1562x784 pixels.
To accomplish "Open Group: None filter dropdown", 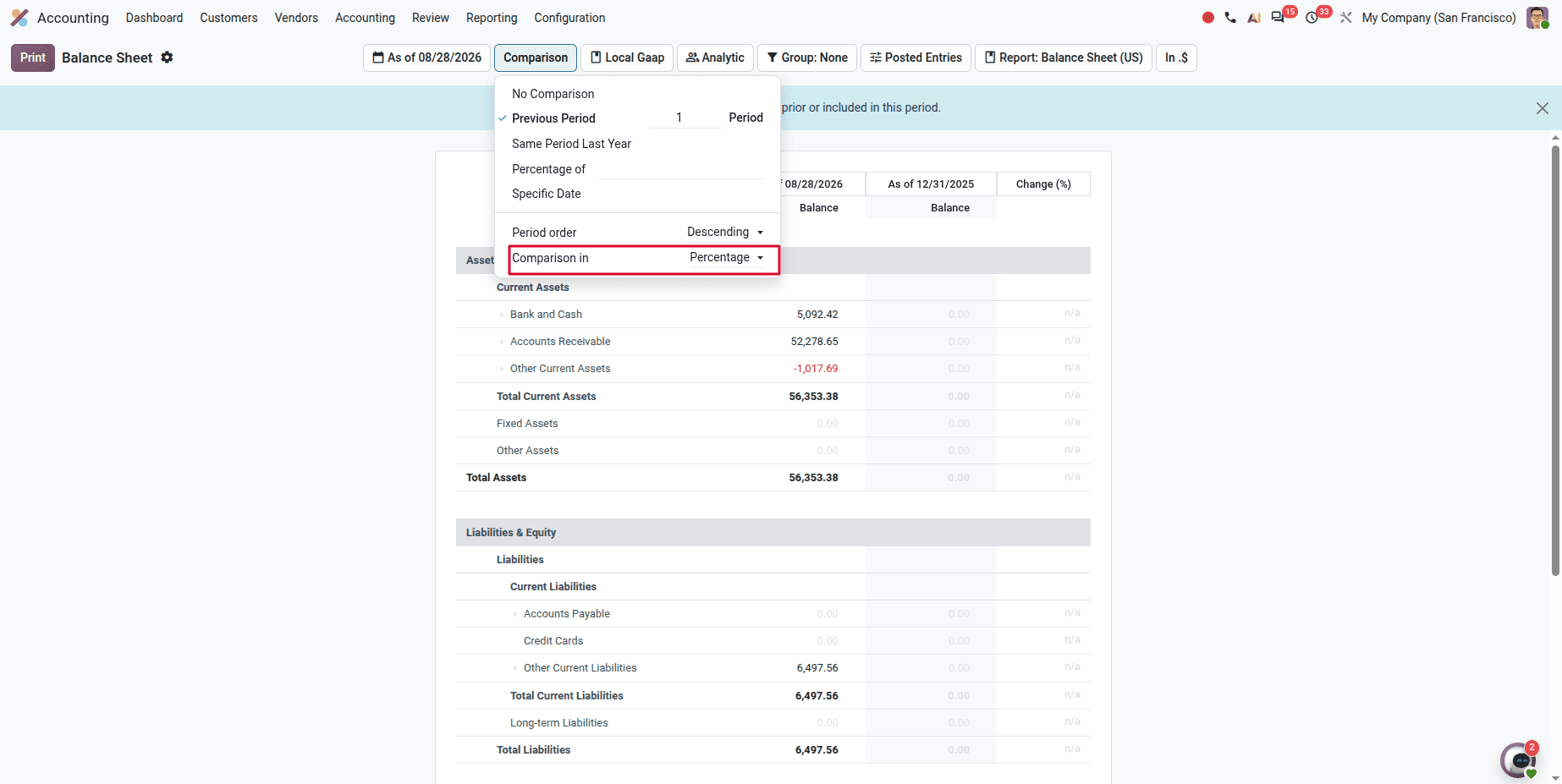I will pos(807,58).
